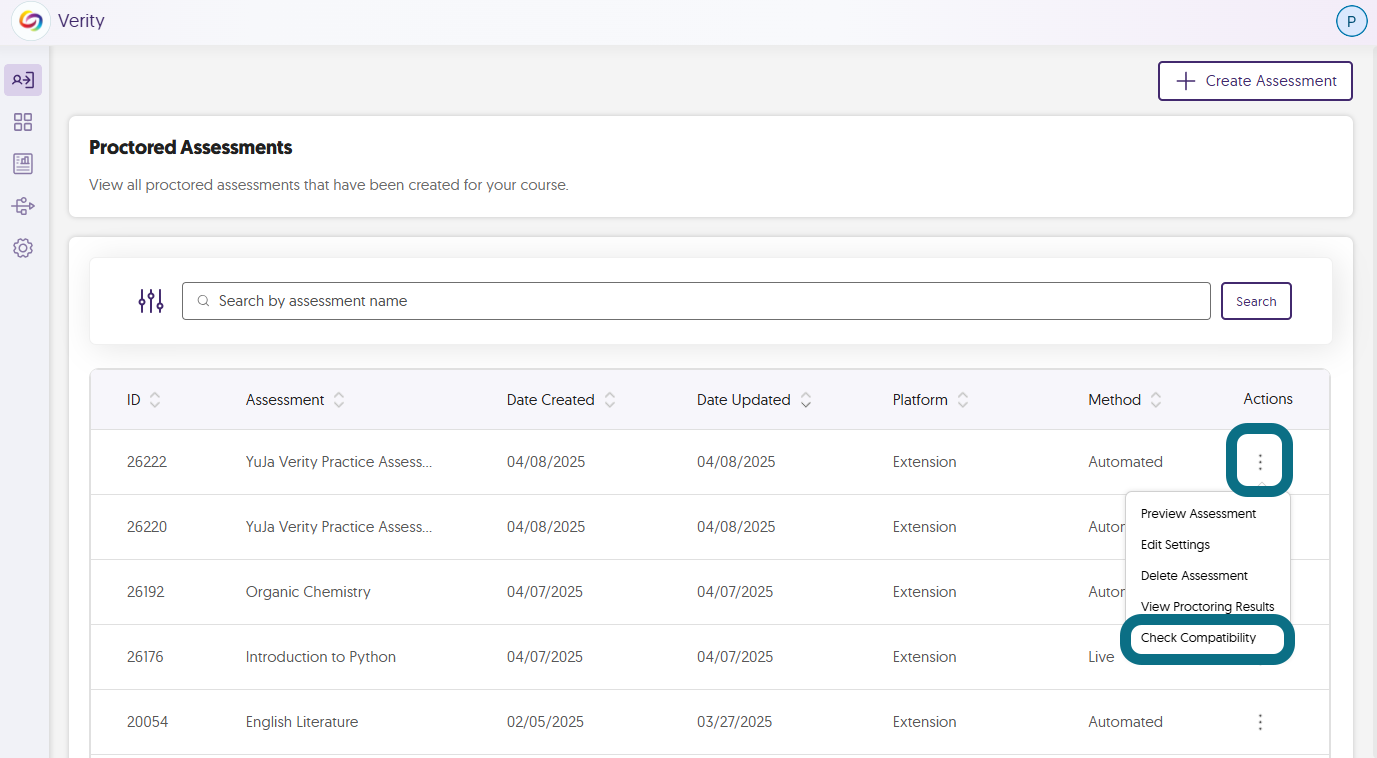Click Date Created 02/05/2025 cell
This screenshot has width=1377, height=758.
click(x=545, y=722)
